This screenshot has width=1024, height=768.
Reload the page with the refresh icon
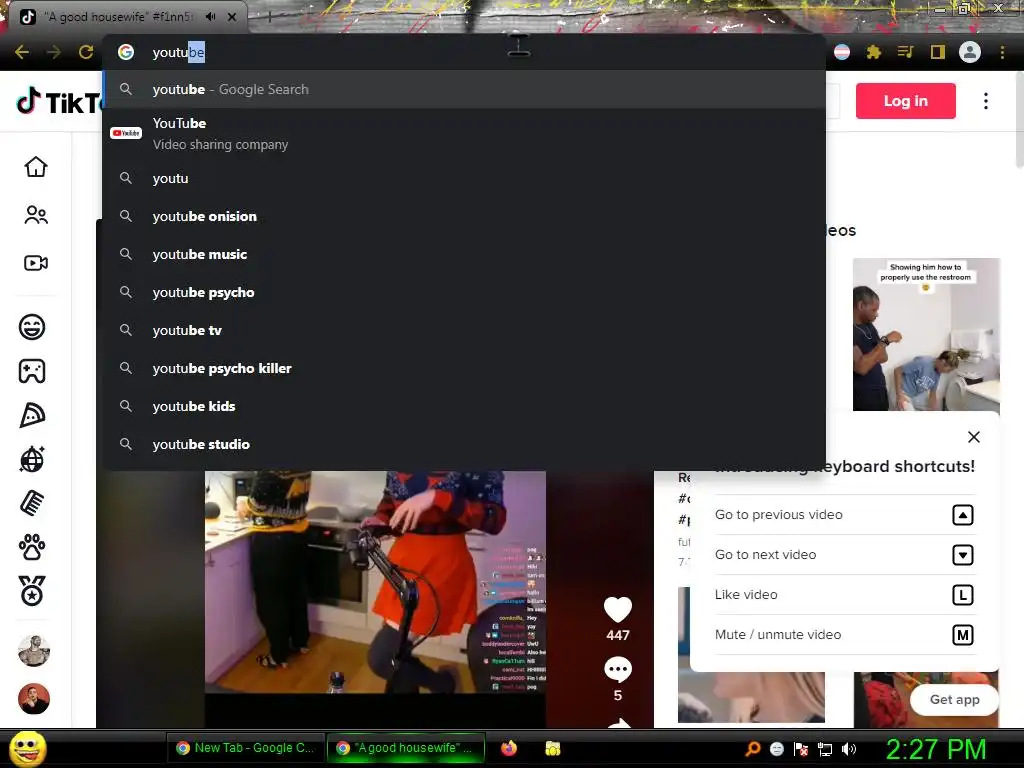(86, 52)
